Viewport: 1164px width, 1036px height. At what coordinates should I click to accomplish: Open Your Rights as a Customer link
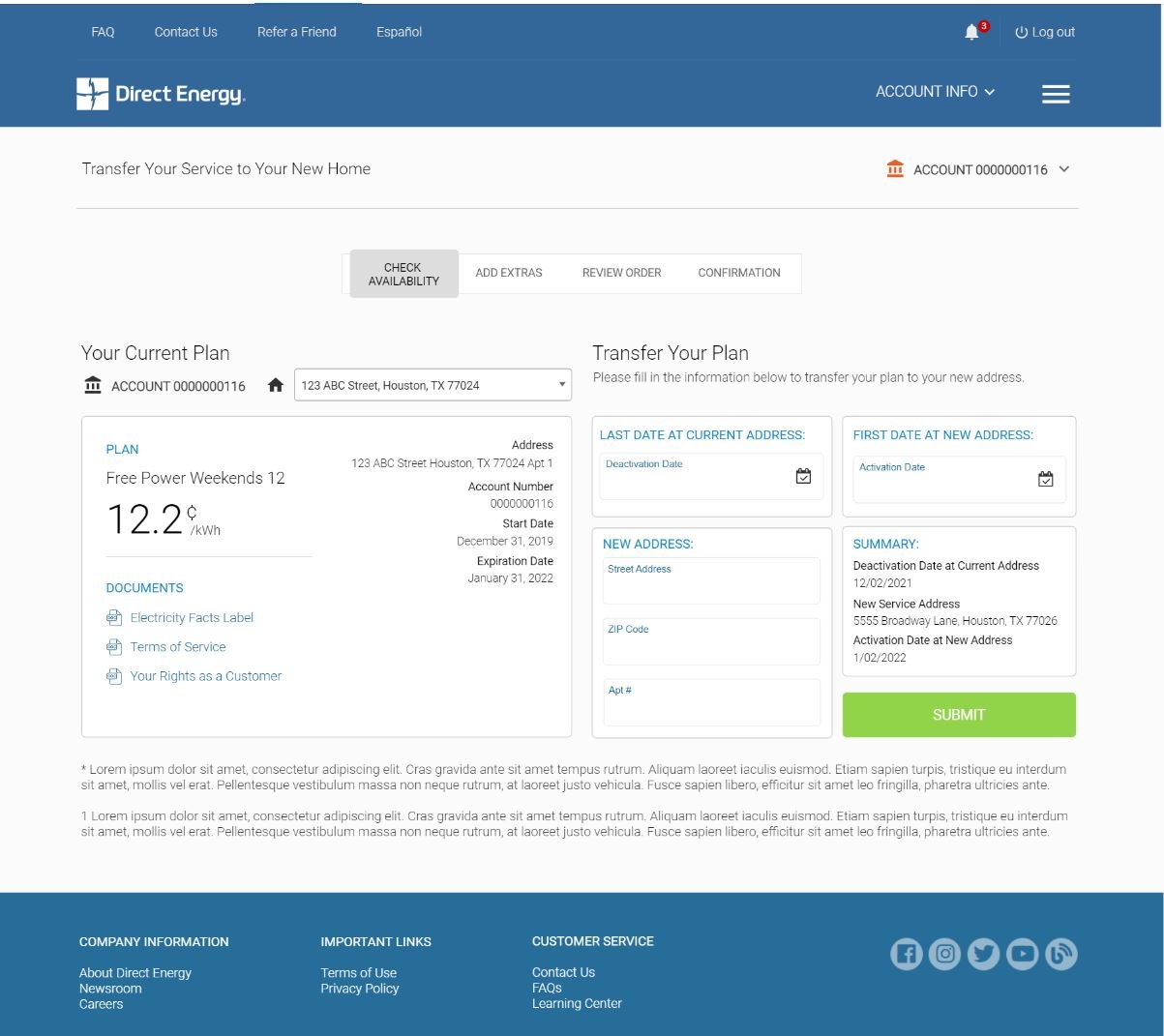pyautogui.click(x=206, y=675)
